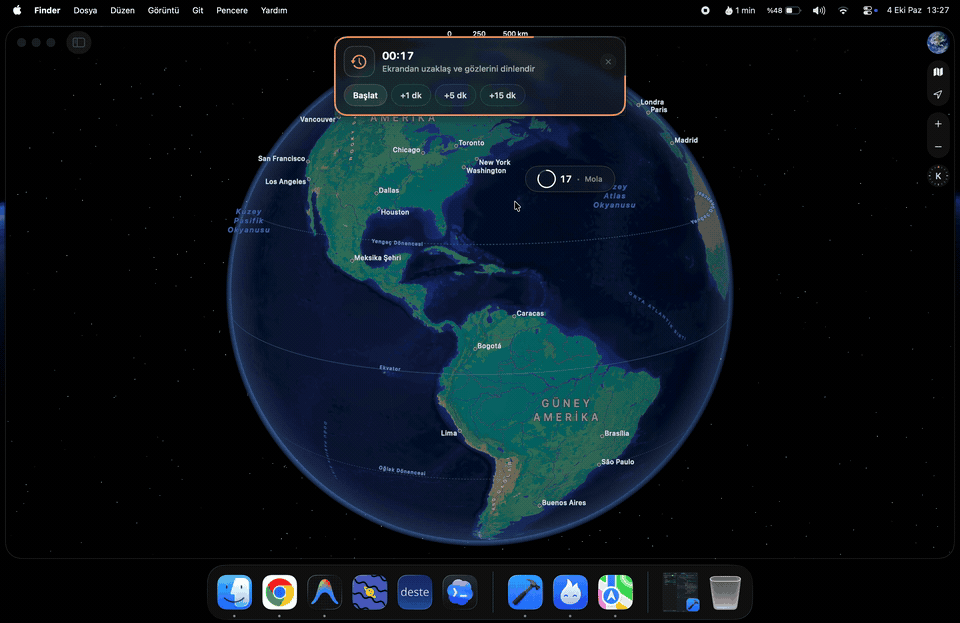
Task: Zoom in with the plus button
Action: pos(937,124)
